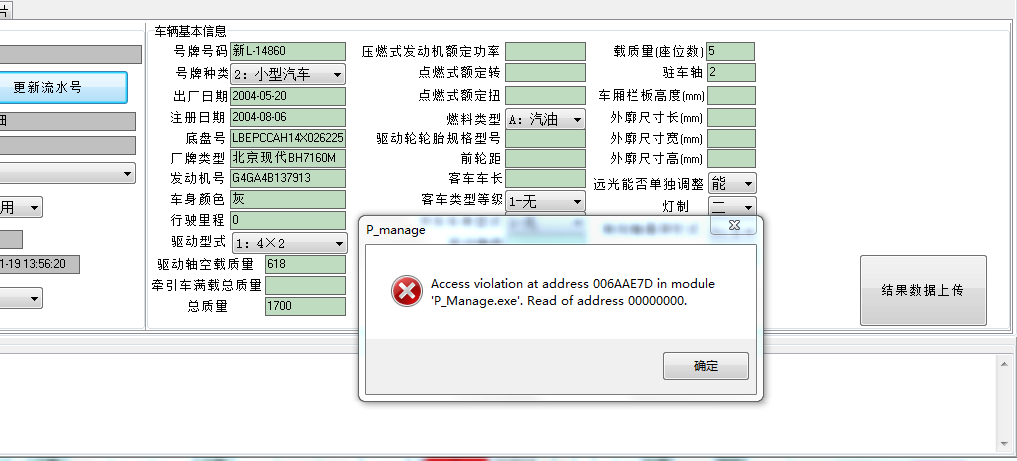Open the 远光能否单独调整 dropdown
Viewport: 1017px width, 461px height.
tap(732, 183)
